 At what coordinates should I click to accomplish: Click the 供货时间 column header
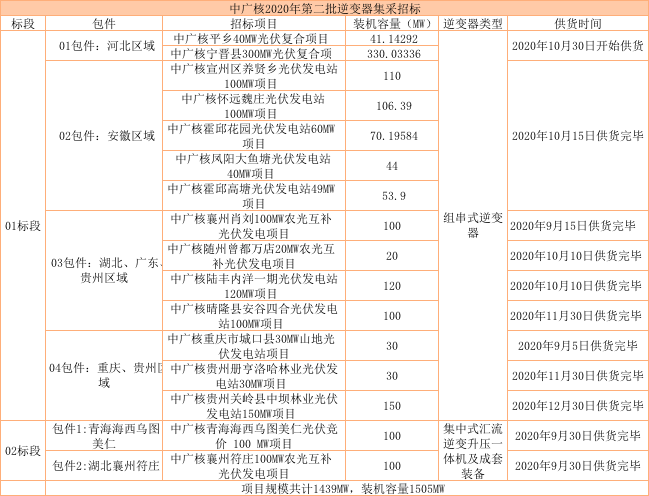pyautogui.click(x=578, y=24)
